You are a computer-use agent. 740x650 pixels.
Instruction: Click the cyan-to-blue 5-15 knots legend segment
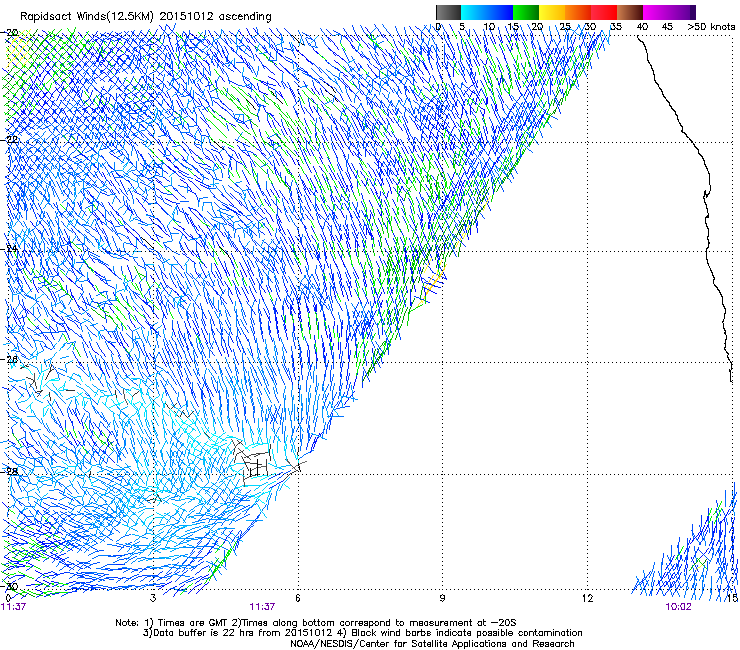(487, 12)
